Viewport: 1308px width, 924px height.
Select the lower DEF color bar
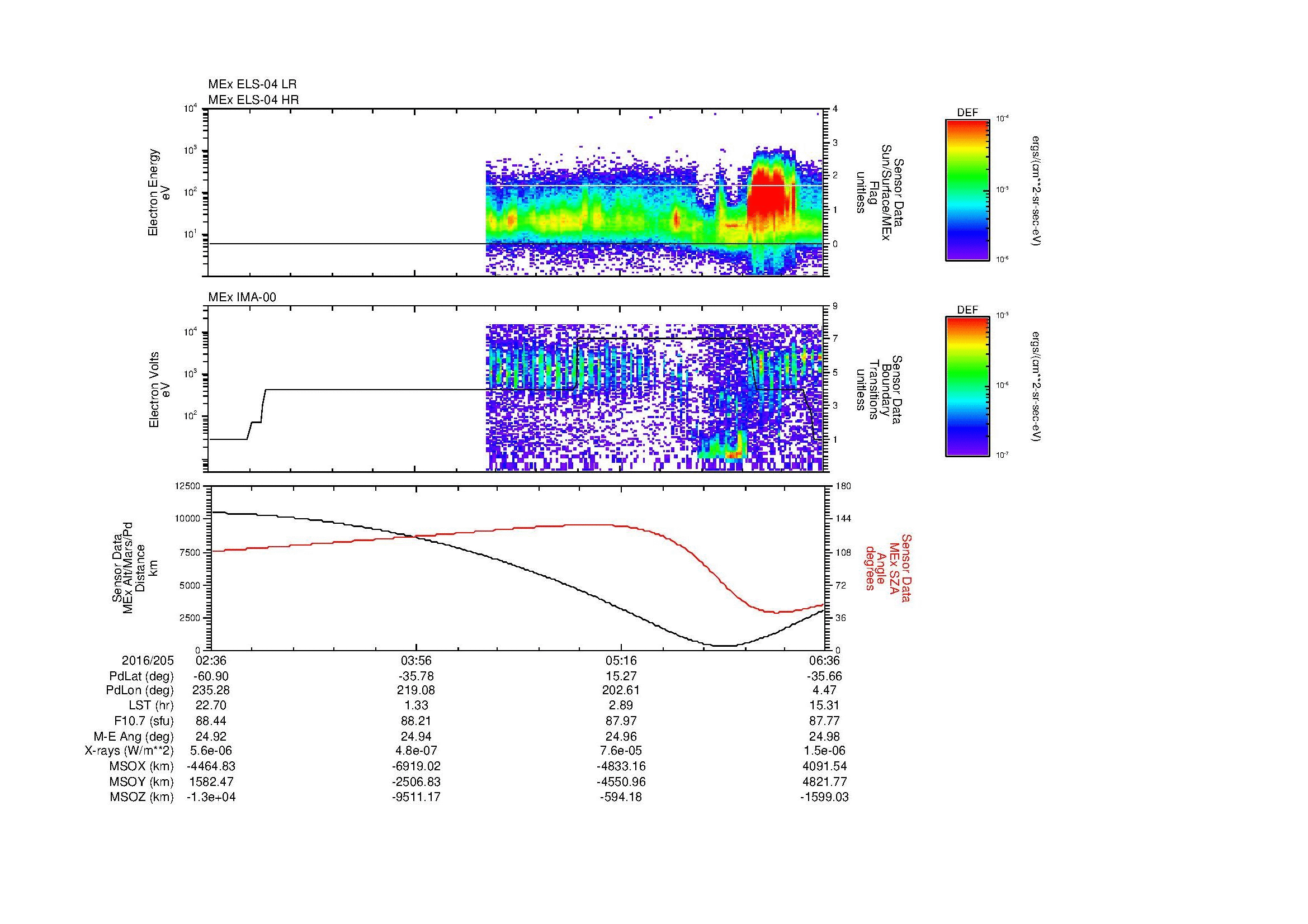click(967, 387)
